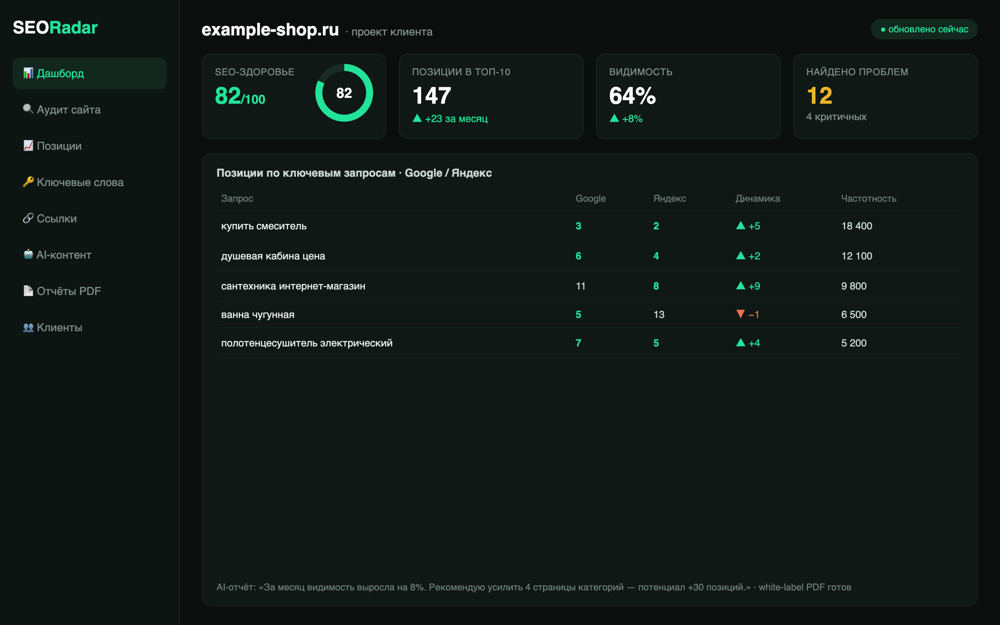Click the document icon for Отчёты PDF

28,291
